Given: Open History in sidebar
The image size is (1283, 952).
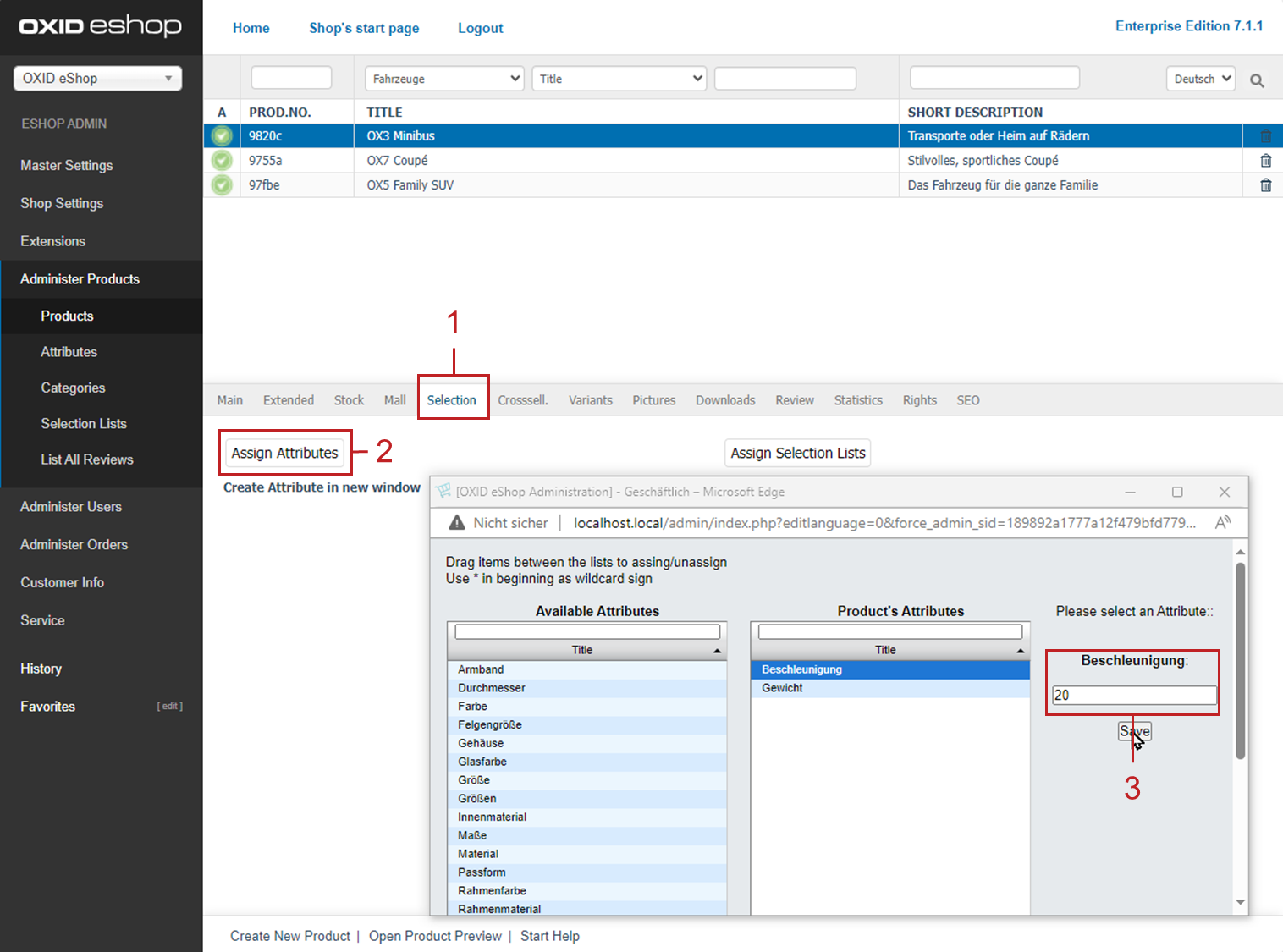Looking at the screenshot, I should (41, 669).
